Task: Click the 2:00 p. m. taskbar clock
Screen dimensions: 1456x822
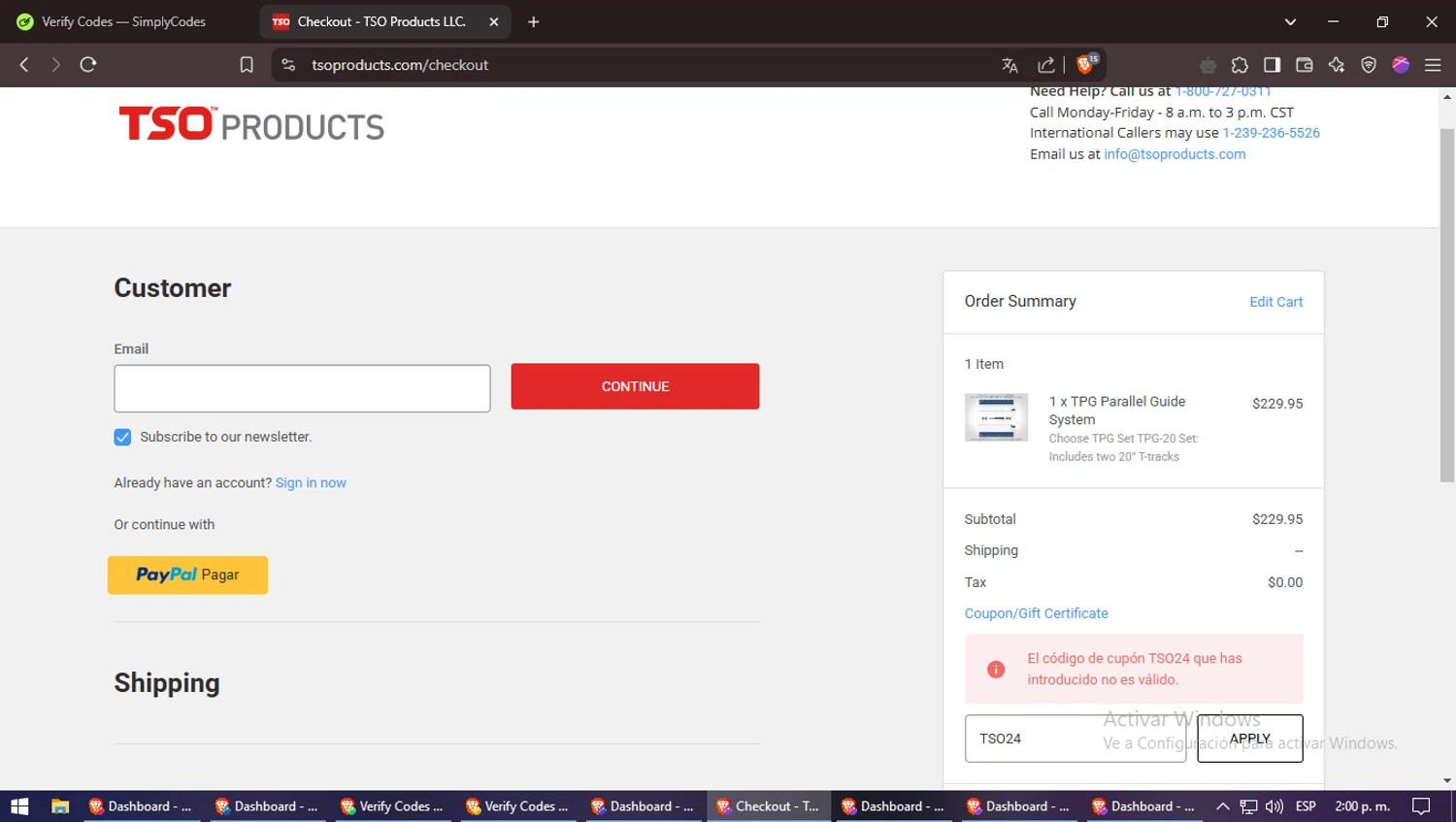Action: pos(1362,806)
